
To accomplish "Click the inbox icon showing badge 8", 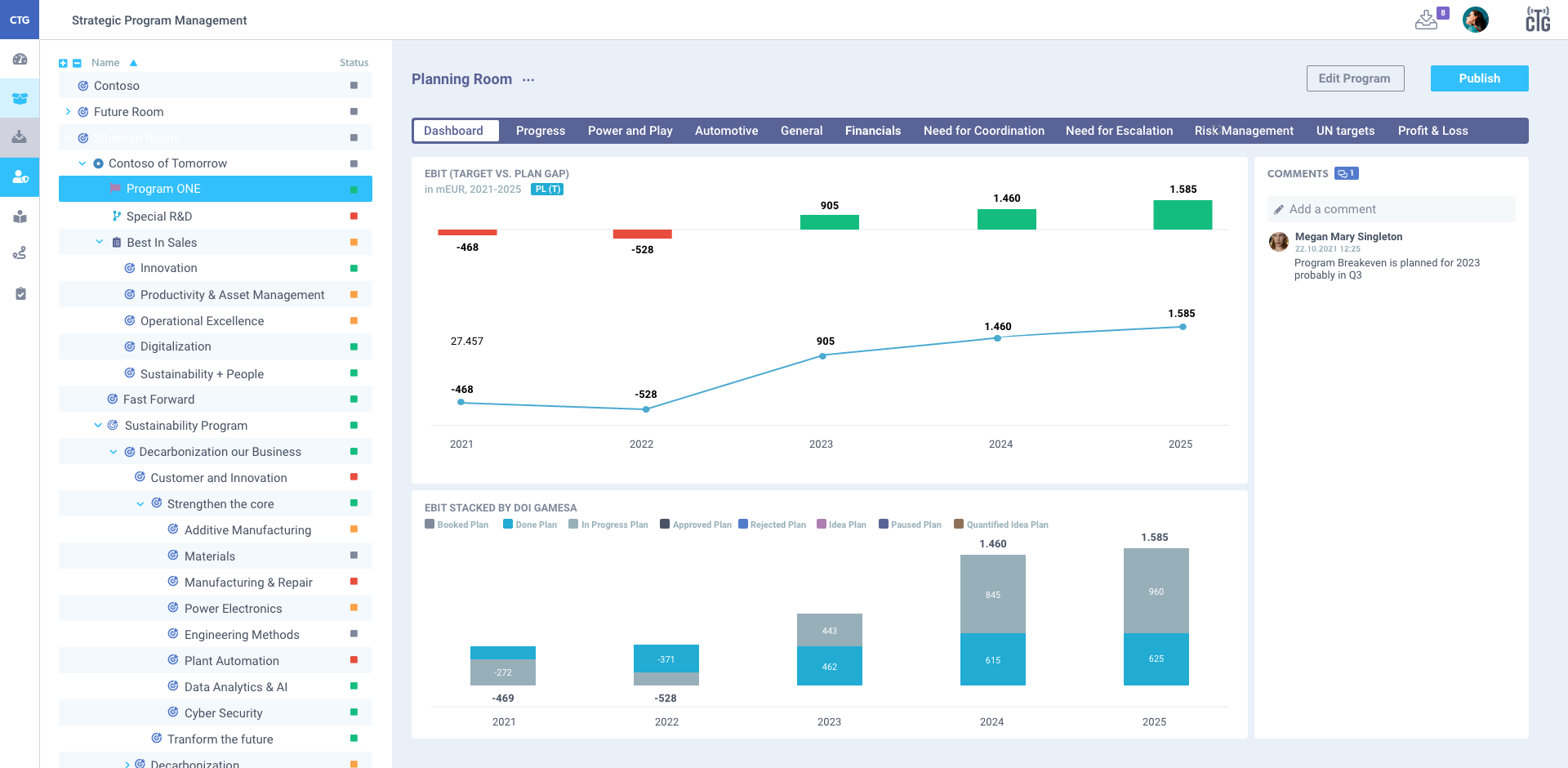I will tap(1427, 20).
